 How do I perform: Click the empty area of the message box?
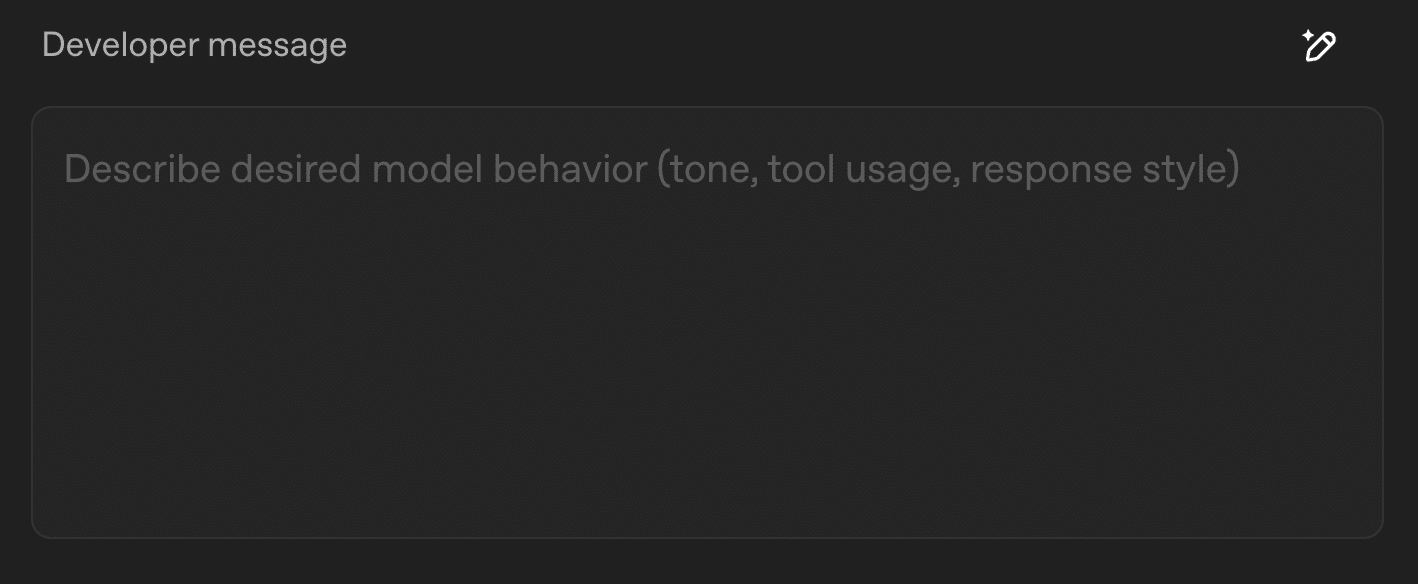tap(707, 380)
